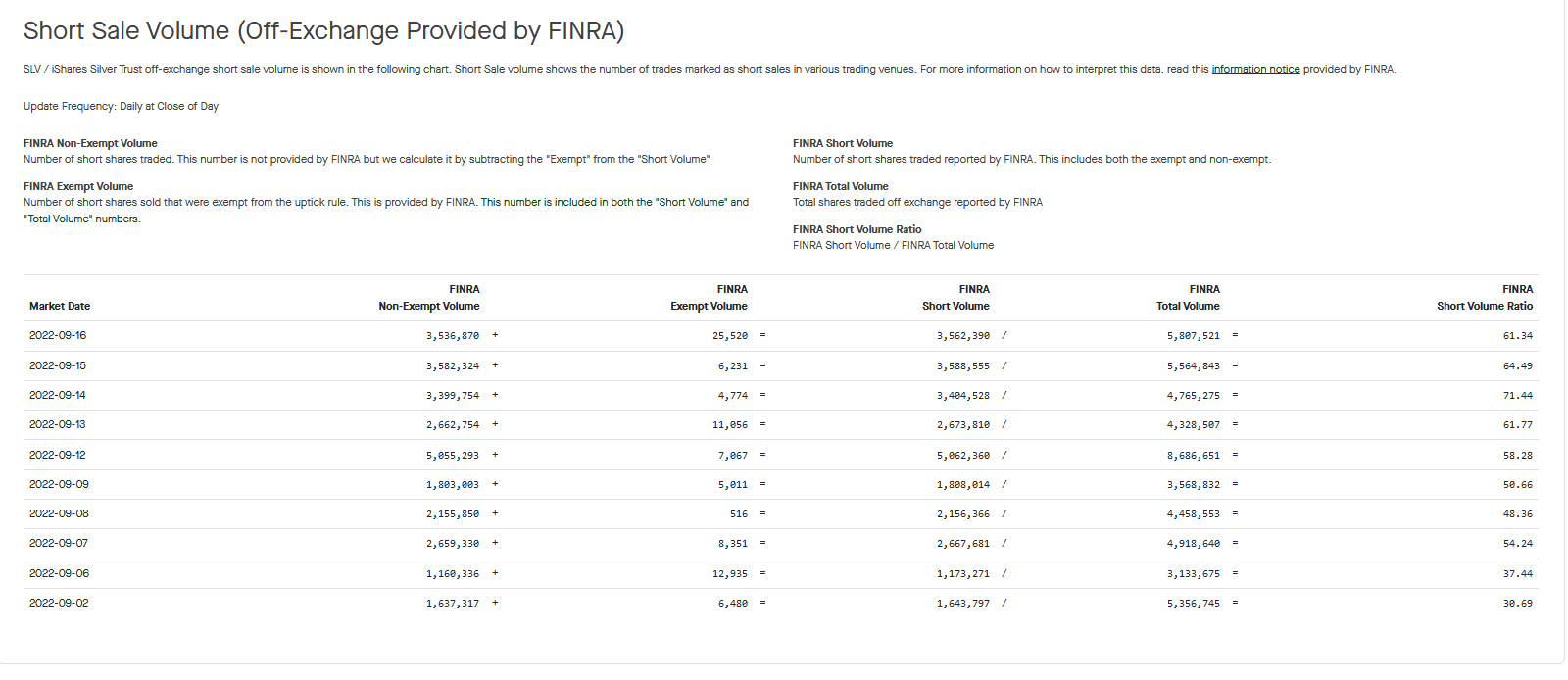Click total volume value 5,564,843
1568x680 pixels.
(x=1194, y=366)
